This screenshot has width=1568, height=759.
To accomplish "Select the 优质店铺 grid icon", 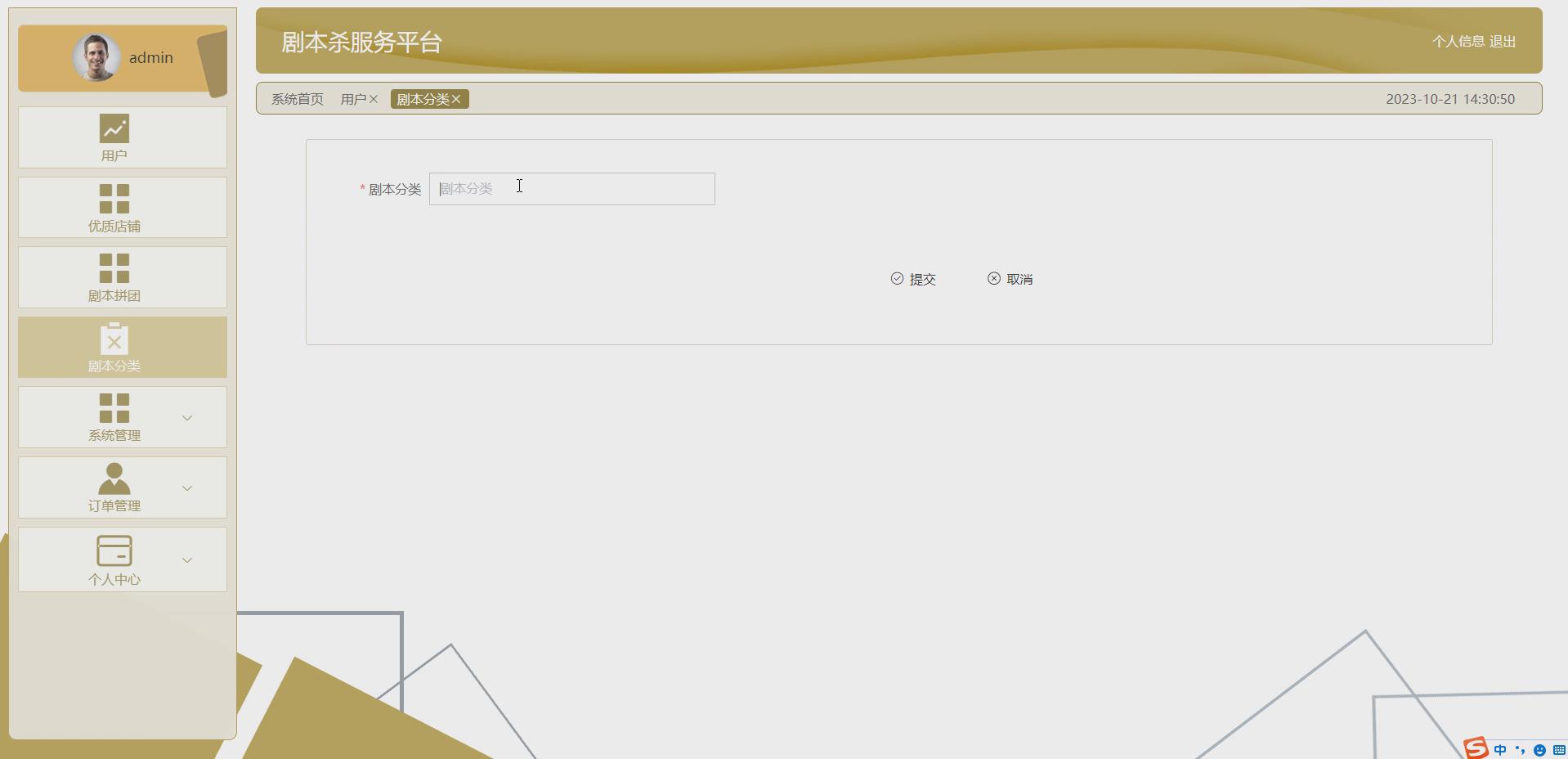I will [114, 199].
